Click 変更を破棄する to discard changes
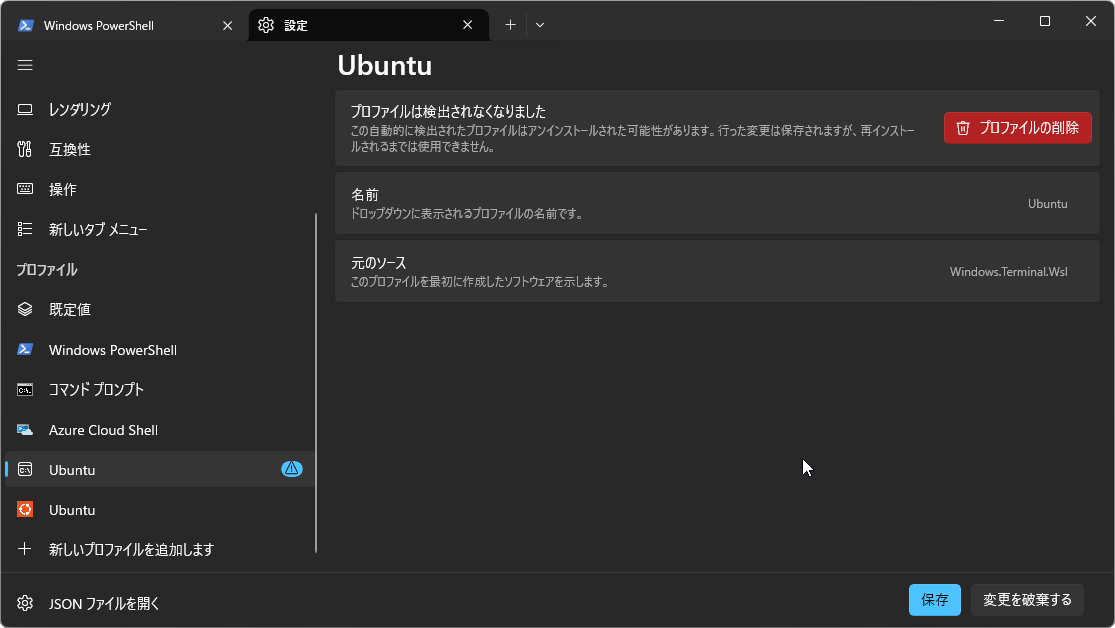 pos(1027,600)
